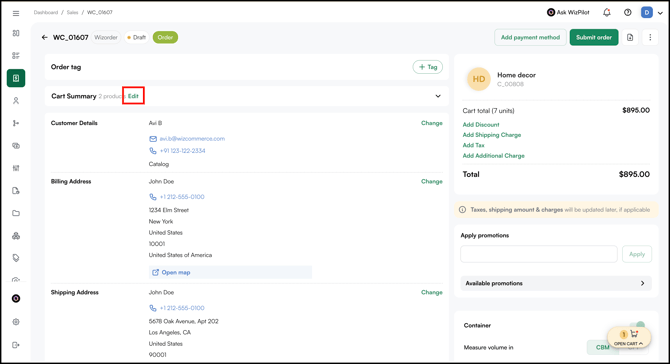Click the external link icon in Open map
Screen dimensions: 670x364
click(156, 273)
